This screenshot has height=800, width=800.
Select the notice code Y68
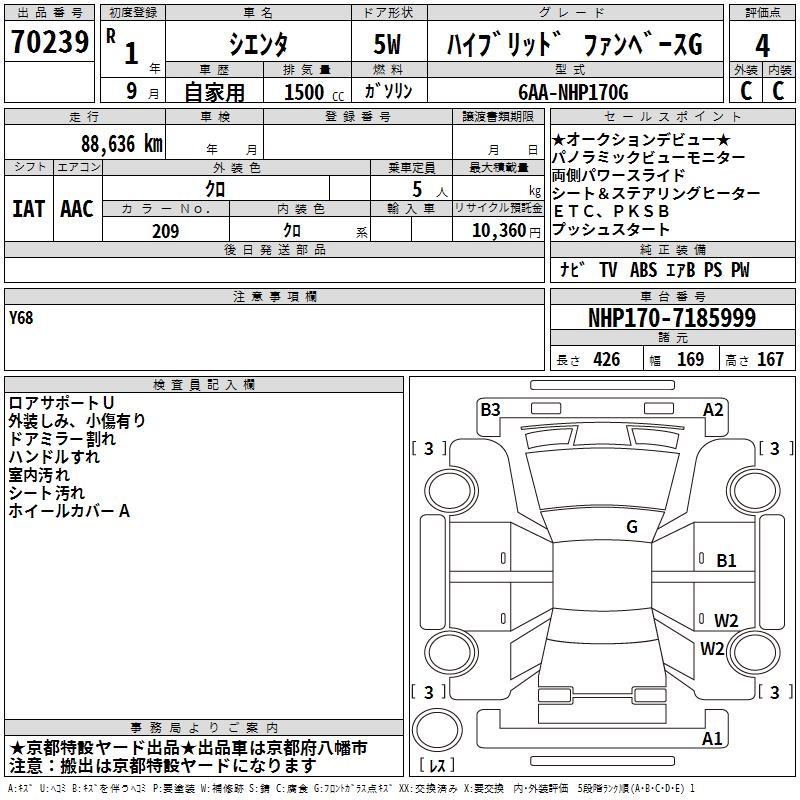pyautogui.click(x=21, y=318)
